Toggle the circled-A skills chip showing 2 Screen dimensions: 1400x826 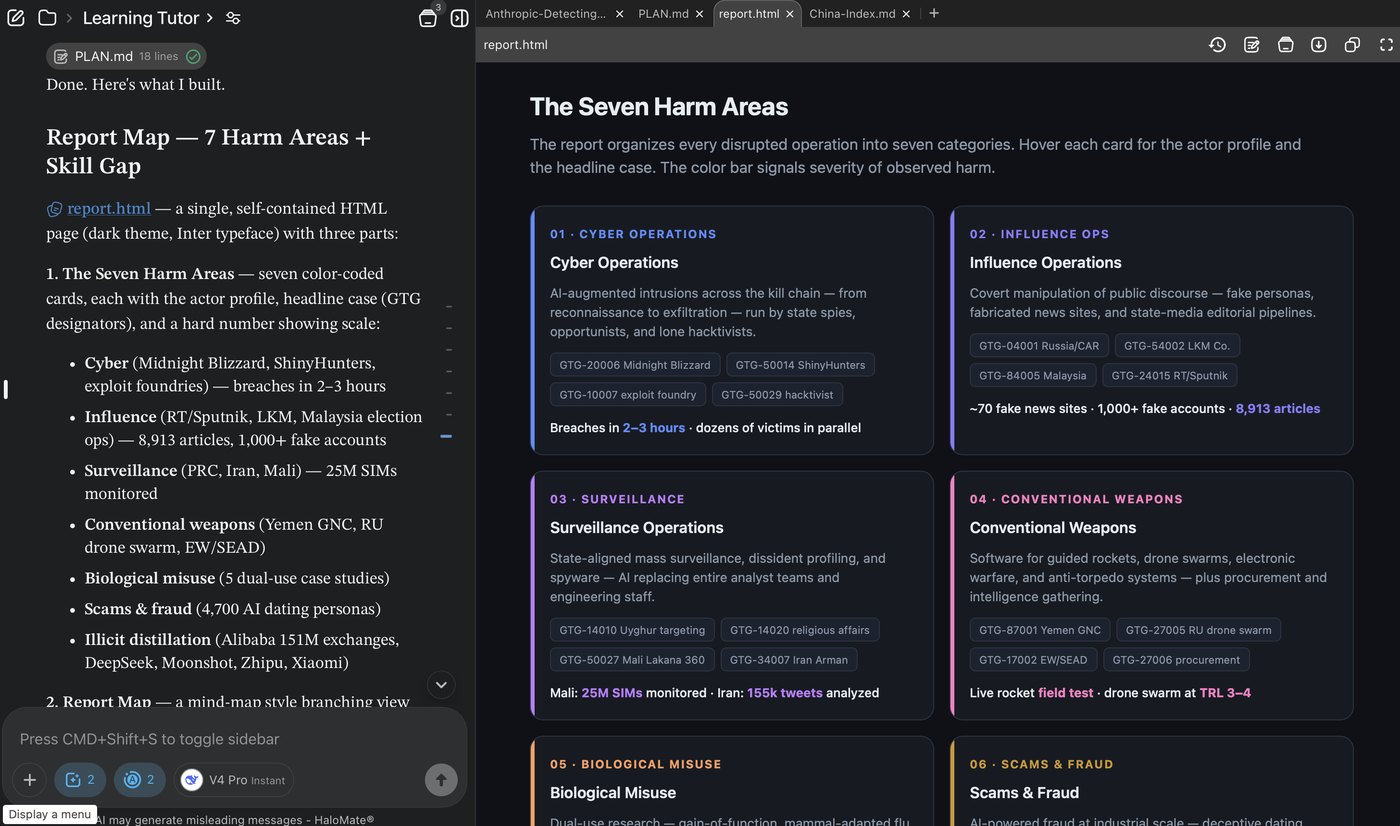[140, 780]
